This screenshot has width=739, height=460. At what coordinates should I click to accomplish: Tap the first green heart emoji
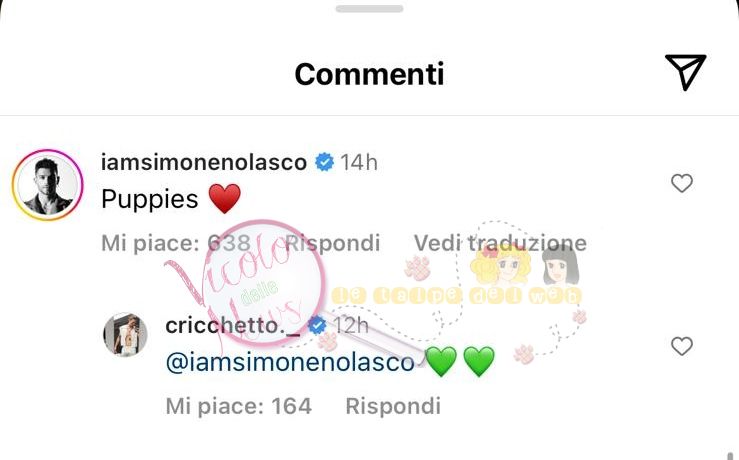441,361
